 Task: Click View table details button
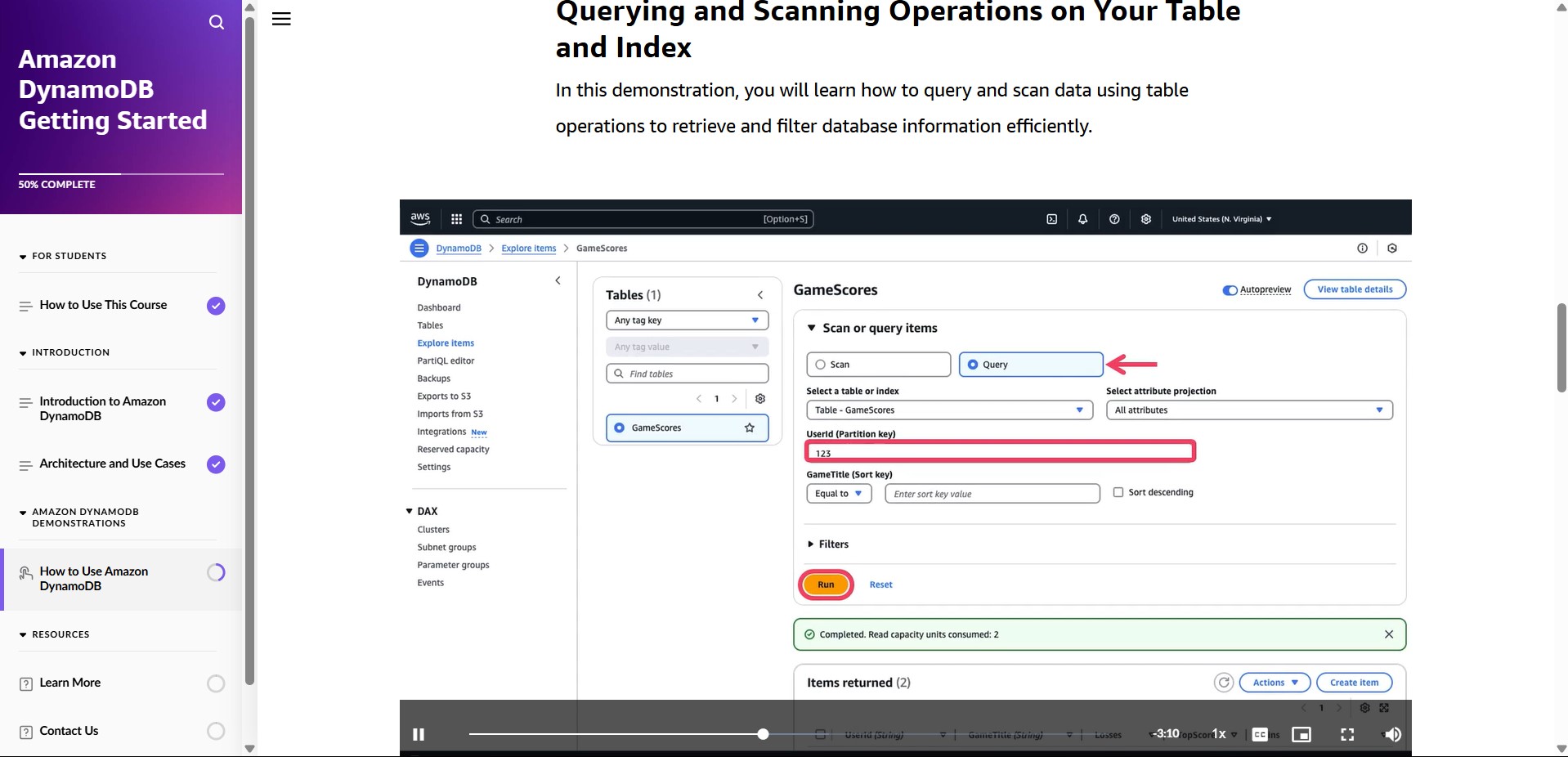(x=1355, y=289)
